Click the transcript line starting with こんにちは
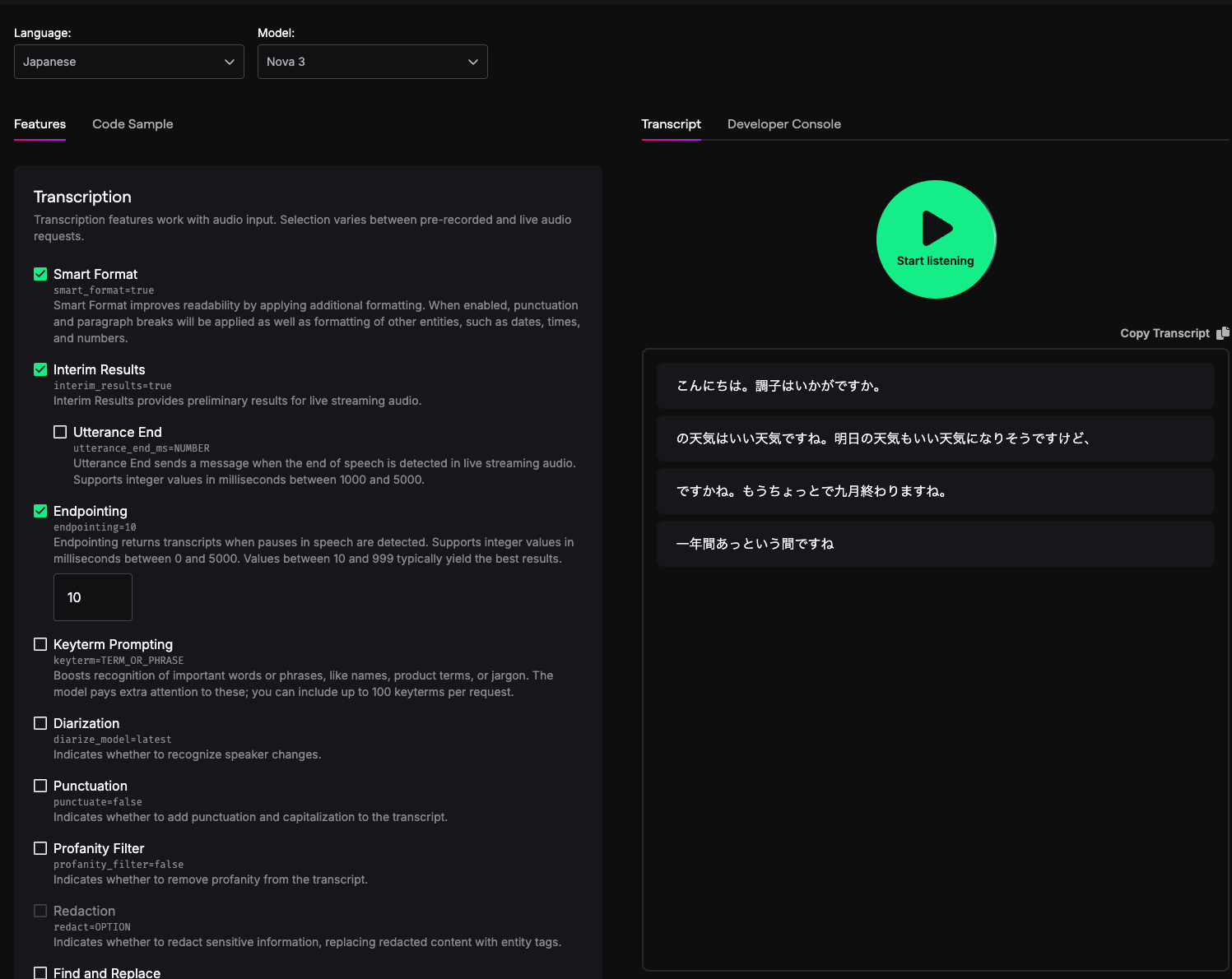Screen dimensions: 1232x979 (x=936, y=386)
